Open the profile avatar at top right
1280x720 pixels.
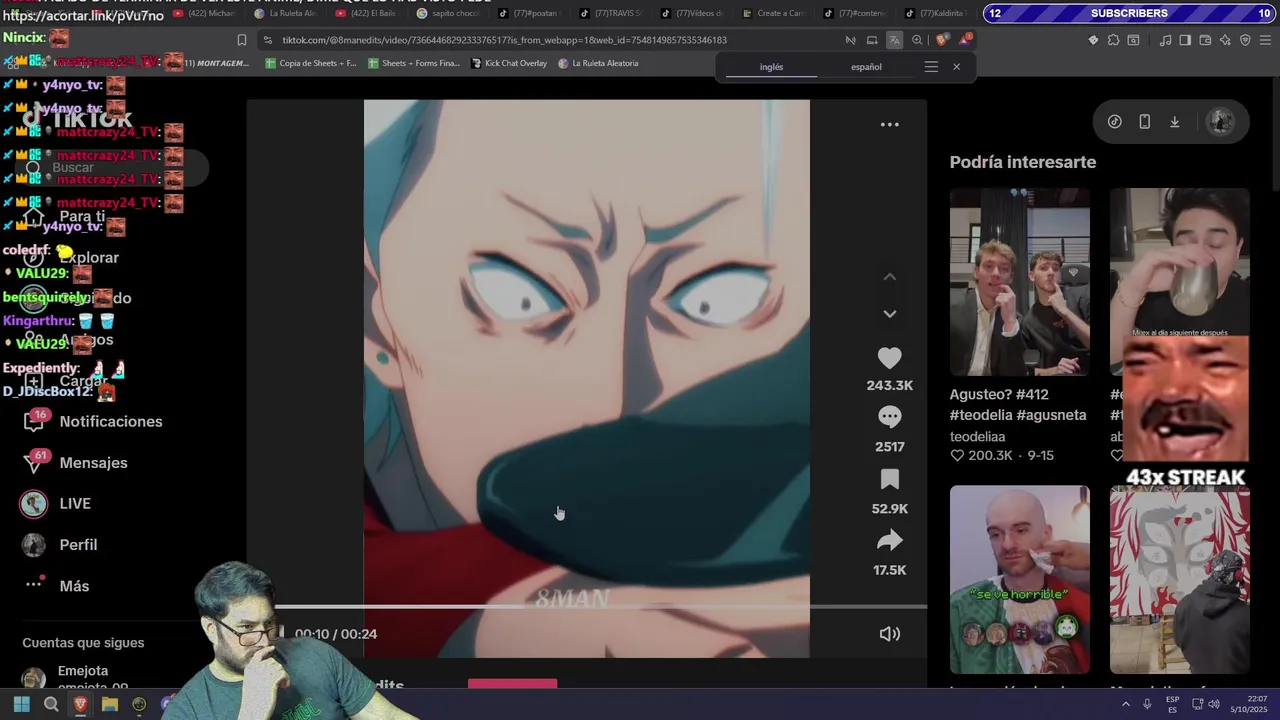(x=1220, y=121)
